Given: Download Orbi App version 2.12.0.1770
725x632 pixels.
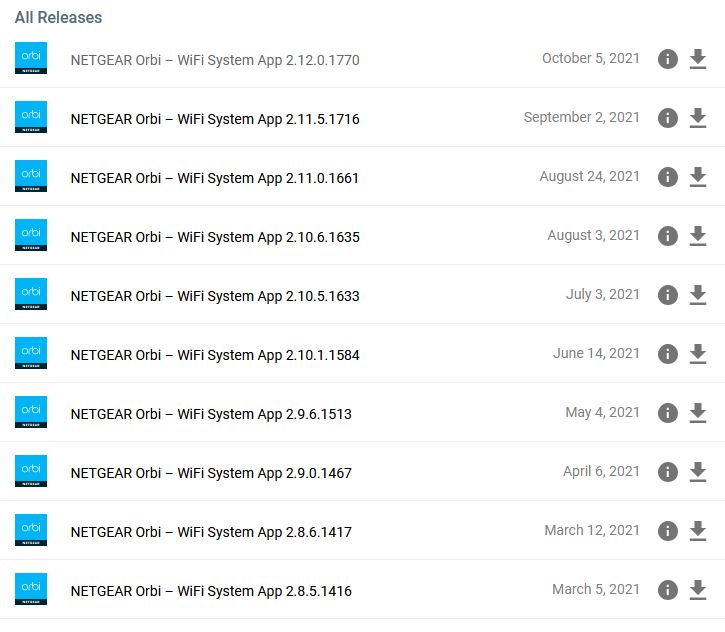Looking at the screenshot, I should tap(697, 59).
